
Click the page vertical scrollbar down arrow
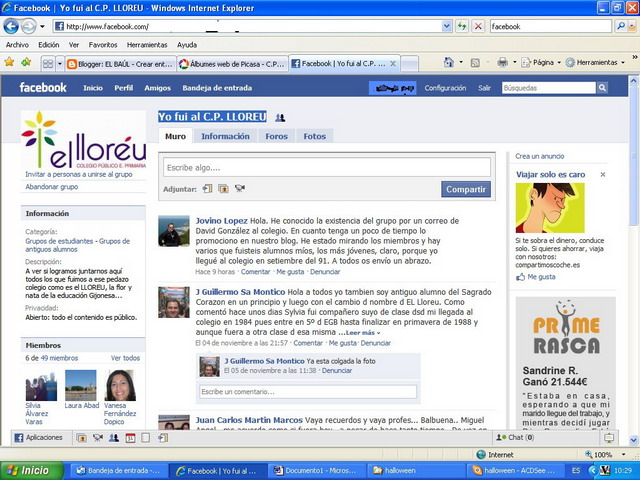[633, 440]
